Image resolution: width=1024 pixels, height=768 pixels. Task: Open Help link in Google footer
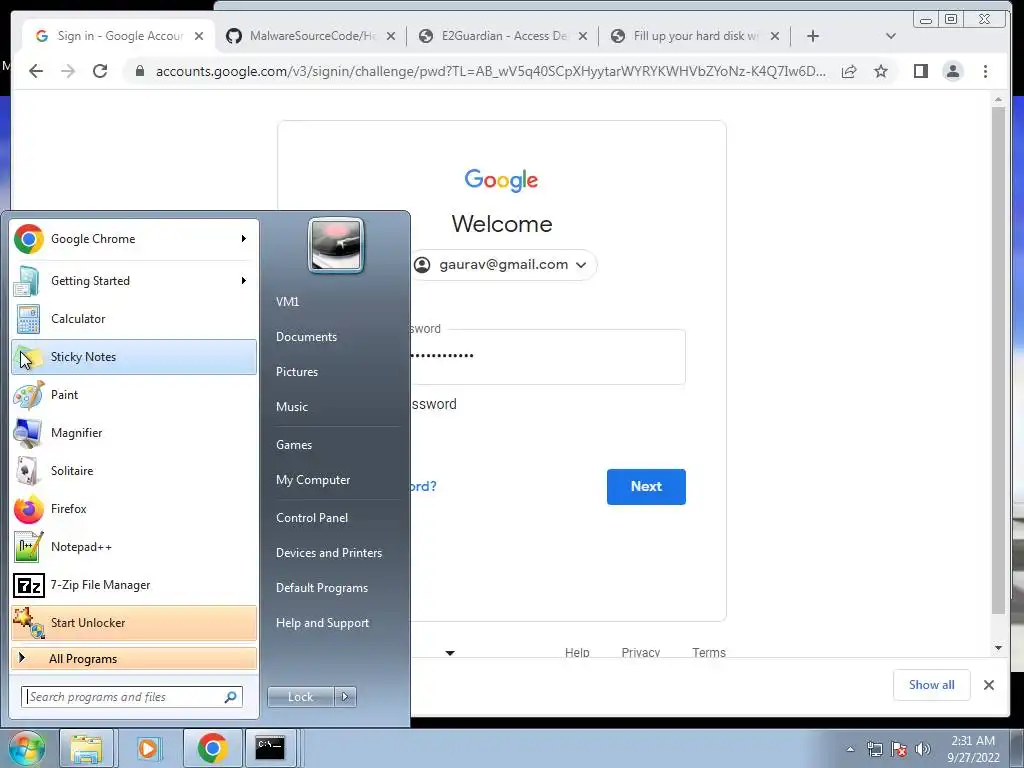[x=577, y=652]
